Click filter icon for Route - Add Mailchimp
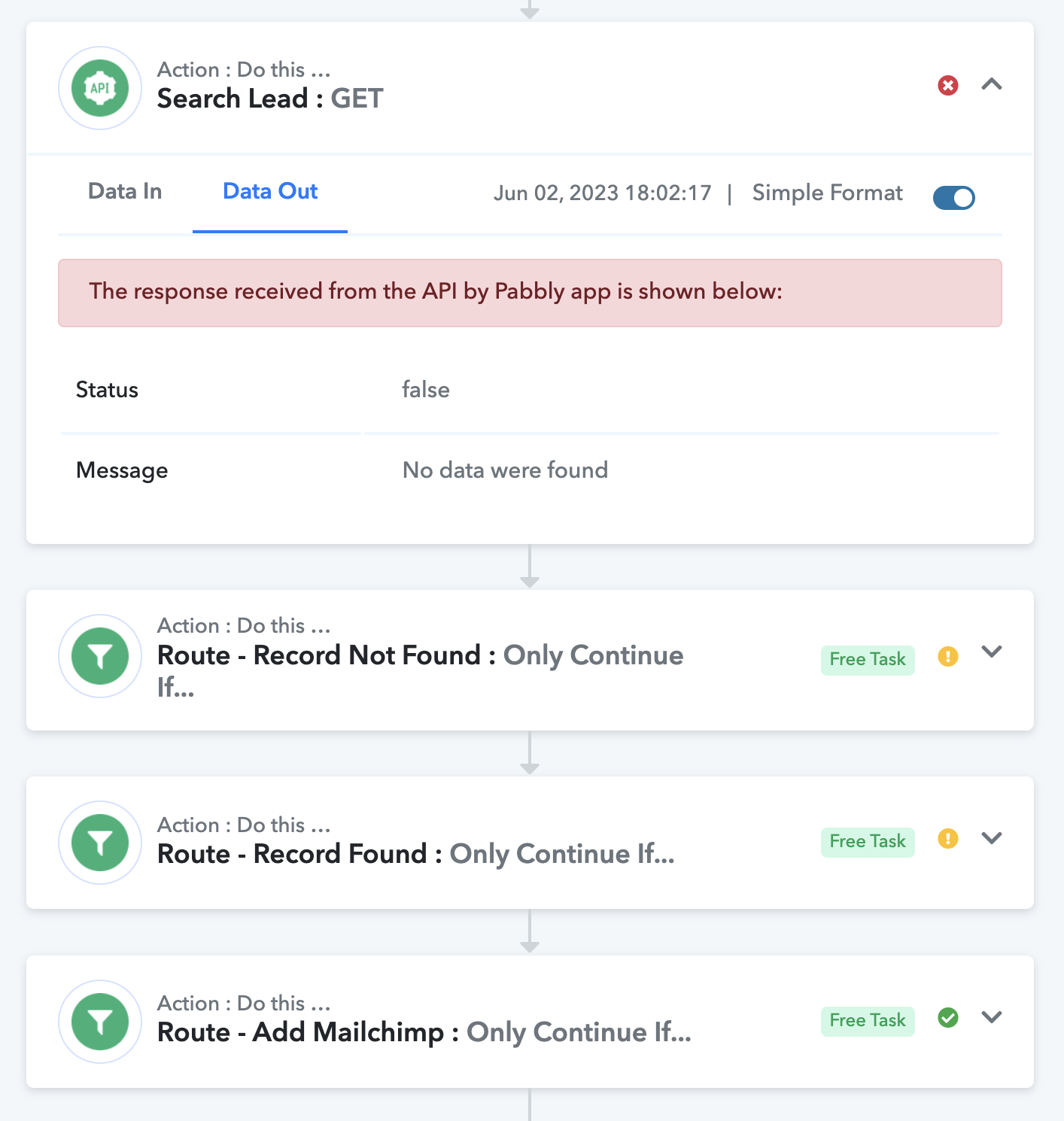 [x=100, y=1022]
